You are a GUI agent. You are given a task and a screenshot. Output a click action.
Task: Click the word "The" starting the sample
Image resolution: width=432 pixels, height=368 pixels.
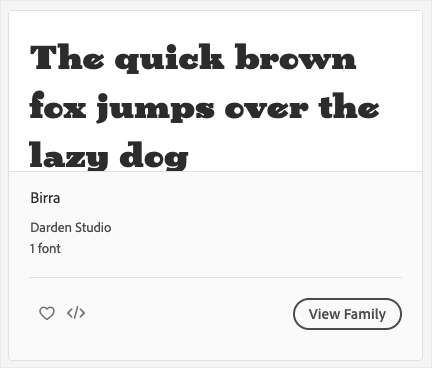pos(67,57)
